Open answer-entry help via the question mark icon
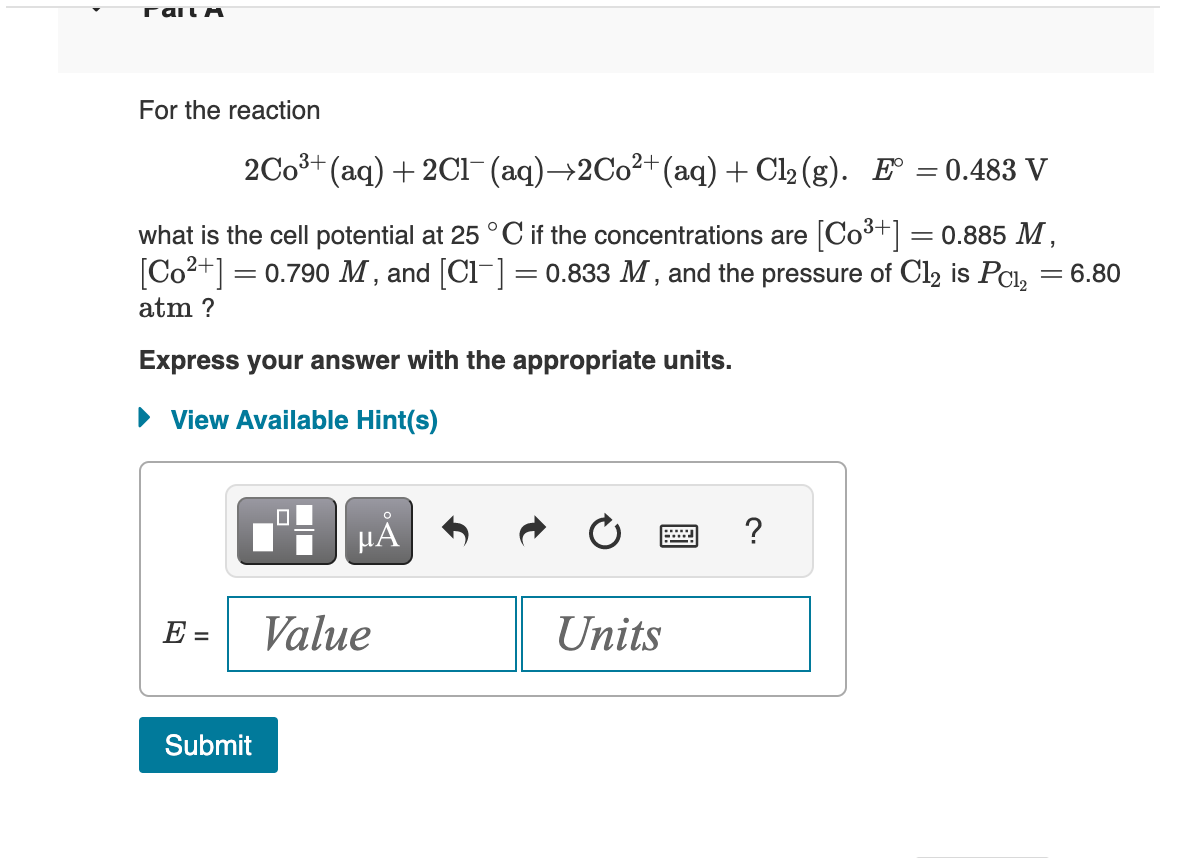This screenshot has width=1198, height=858. [x=752, y=532]
